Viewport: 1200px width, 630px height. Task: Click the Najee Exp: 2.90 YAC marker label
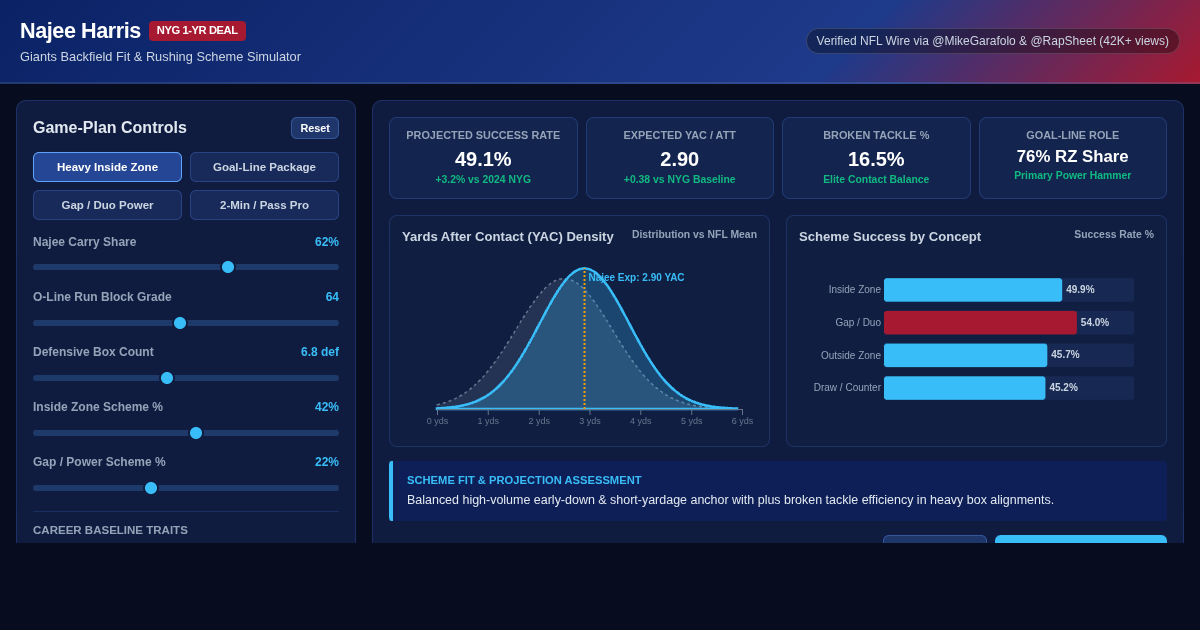coord(637,277)
